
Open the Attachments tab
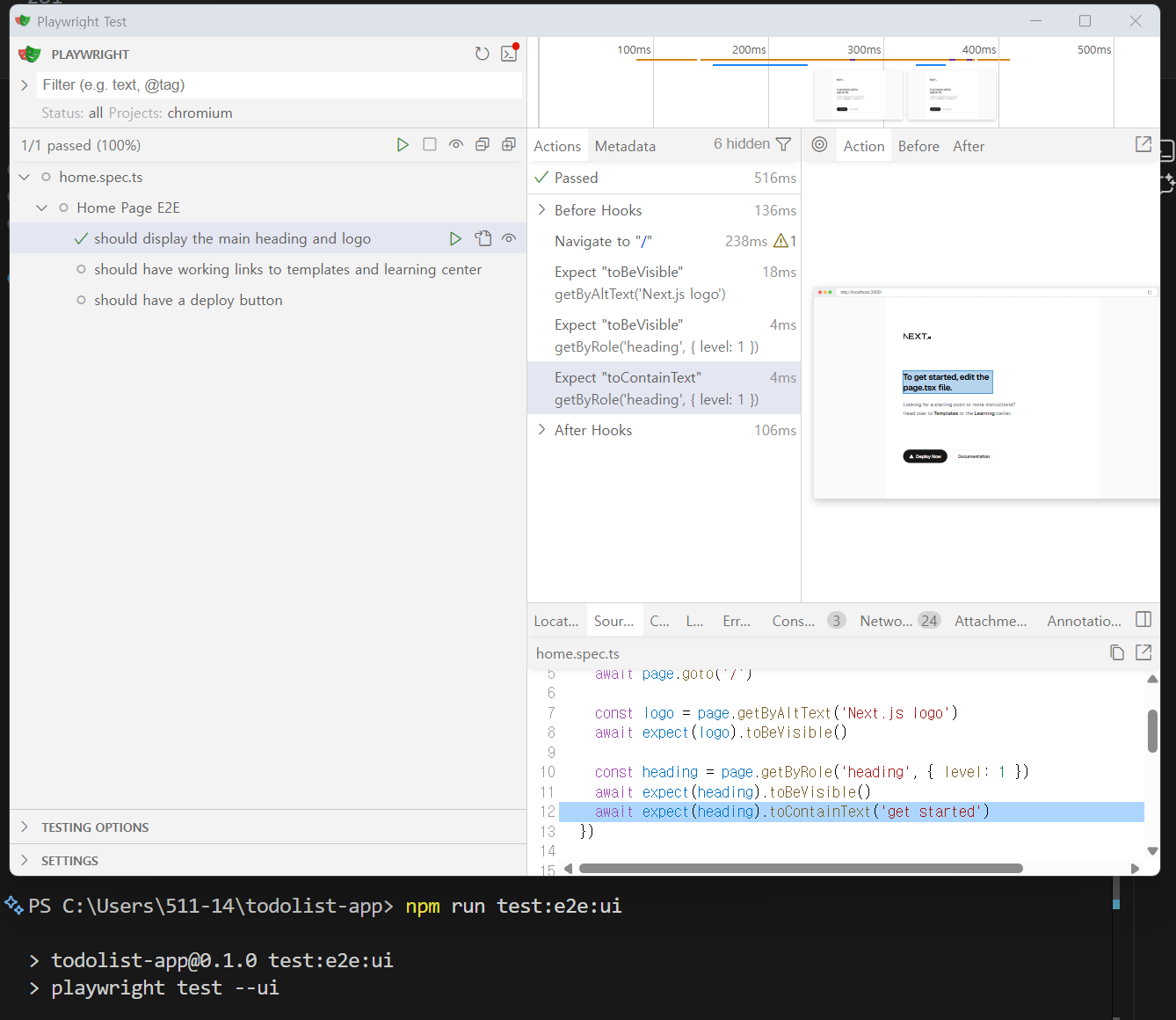click(x=991, y=621)
